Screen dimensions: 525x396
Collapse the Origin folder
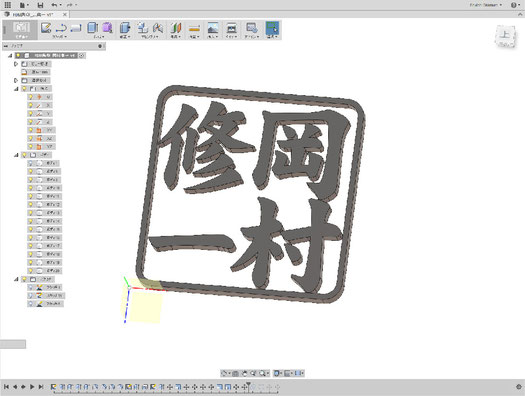coord(16,89)
